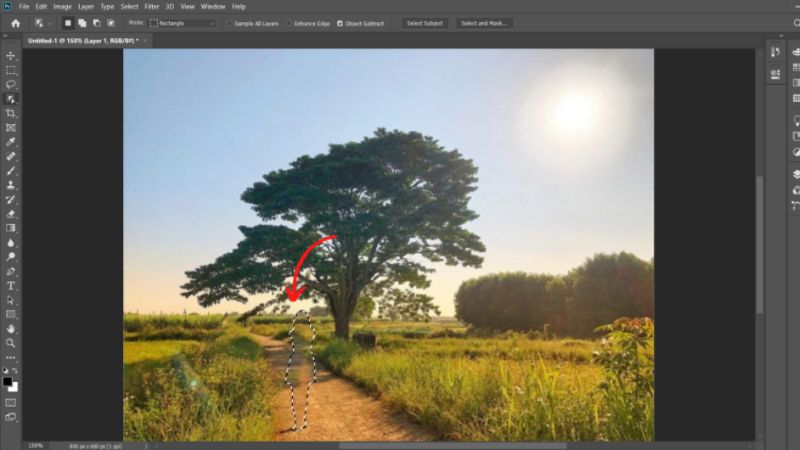Open the 3D menu
800x450 pixels.
point(170,7)
